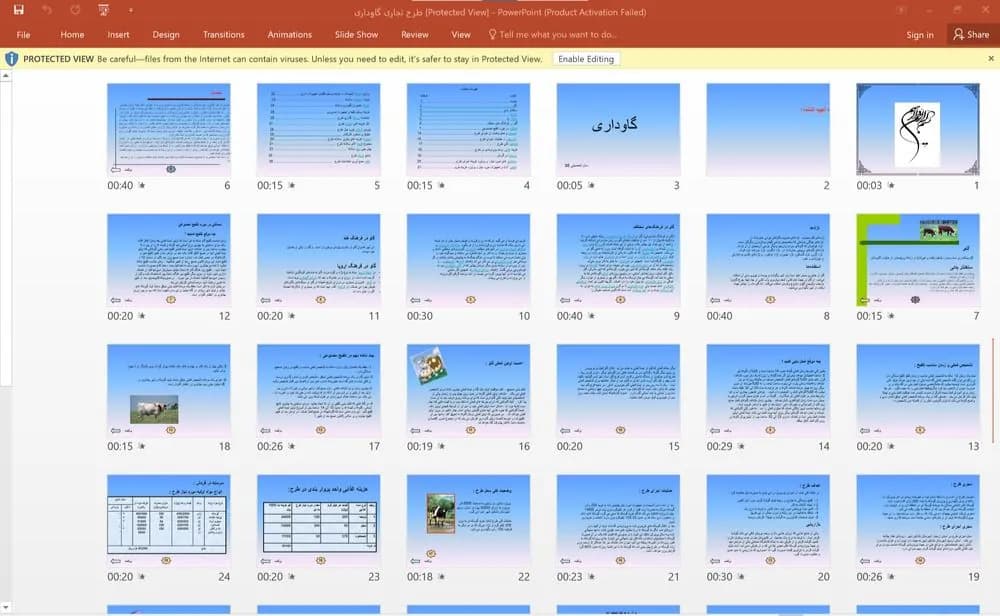Viewport: 1000px width, 616px height.
Task: Click the 00:29 timing under slide 14
Action: [x=719, y=446]
